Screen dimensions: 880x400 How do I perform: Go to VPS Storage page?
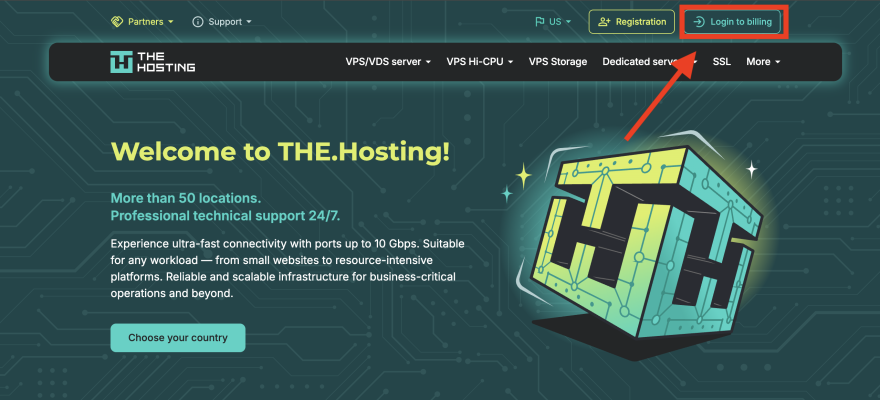point(558,62)
